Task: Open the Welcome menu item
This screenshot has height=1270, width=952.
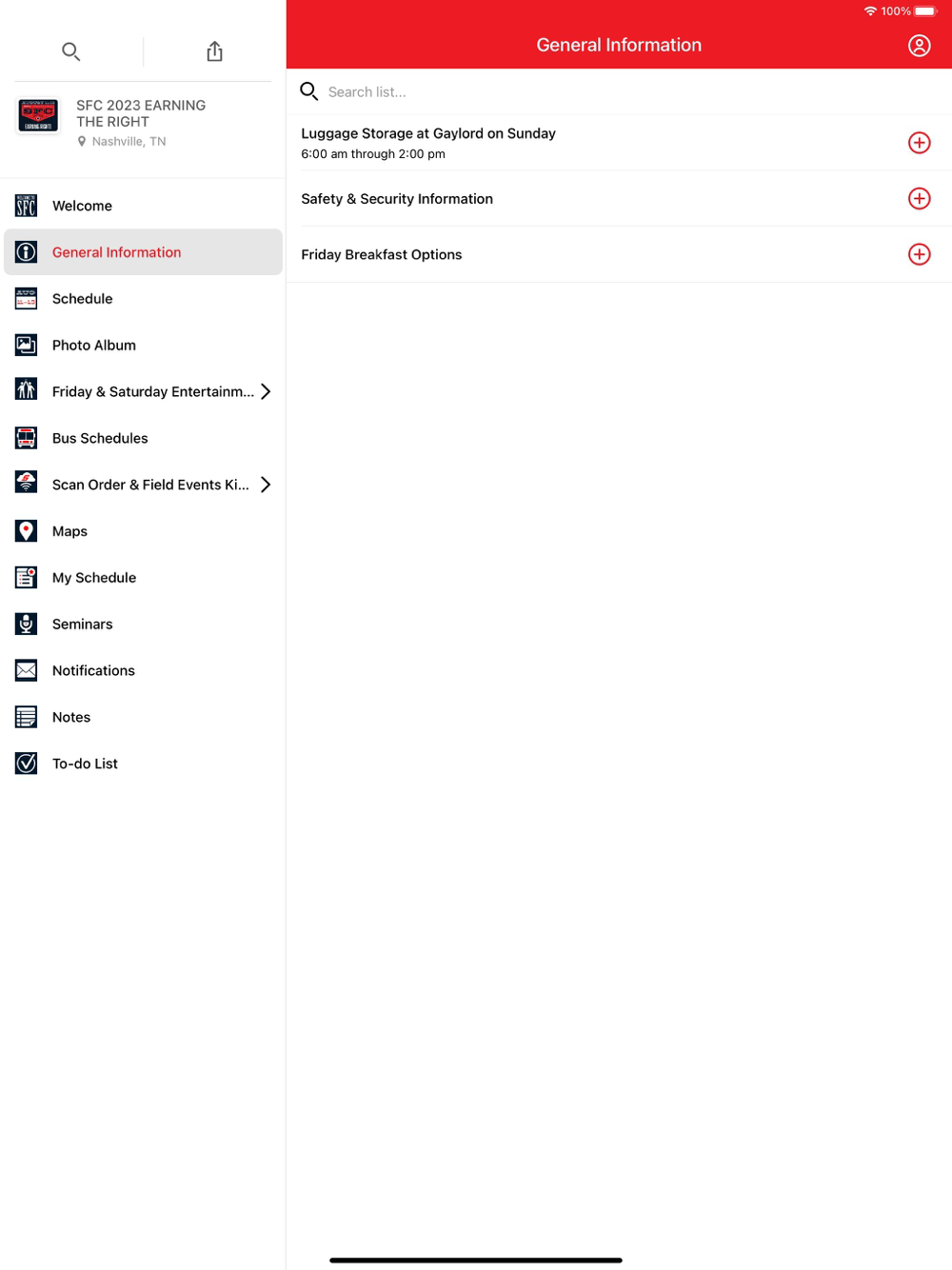Action: point(143,206)
